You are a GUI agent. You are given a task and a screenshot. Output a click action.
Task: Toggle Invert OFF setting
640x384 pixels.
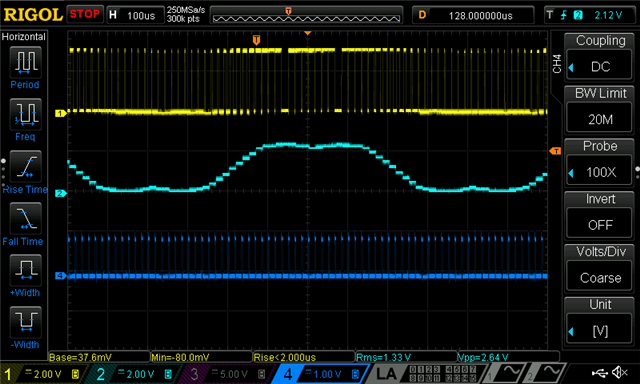point(600,215)
